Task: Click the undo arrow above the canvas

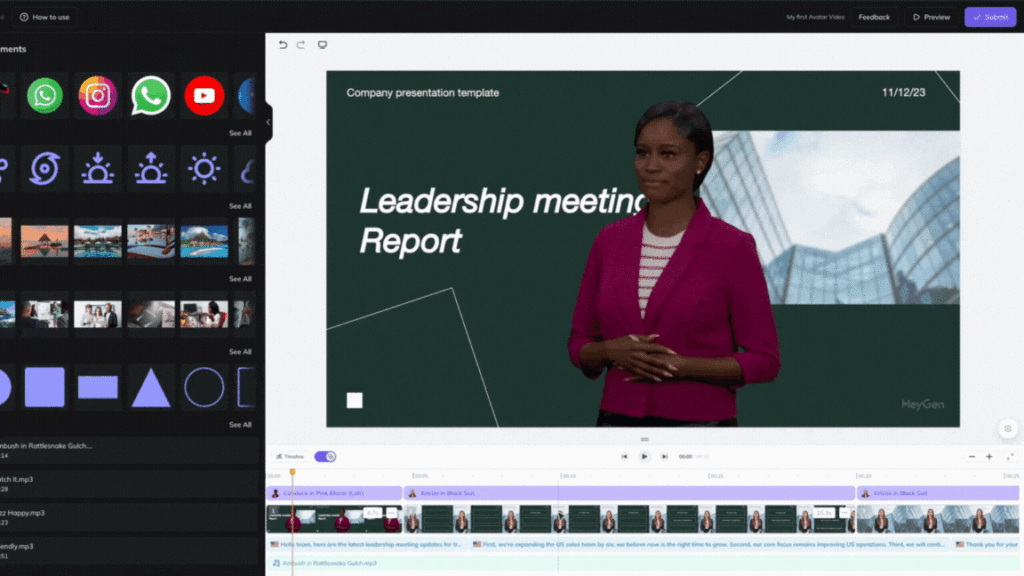Action: [x=283, y=45]
